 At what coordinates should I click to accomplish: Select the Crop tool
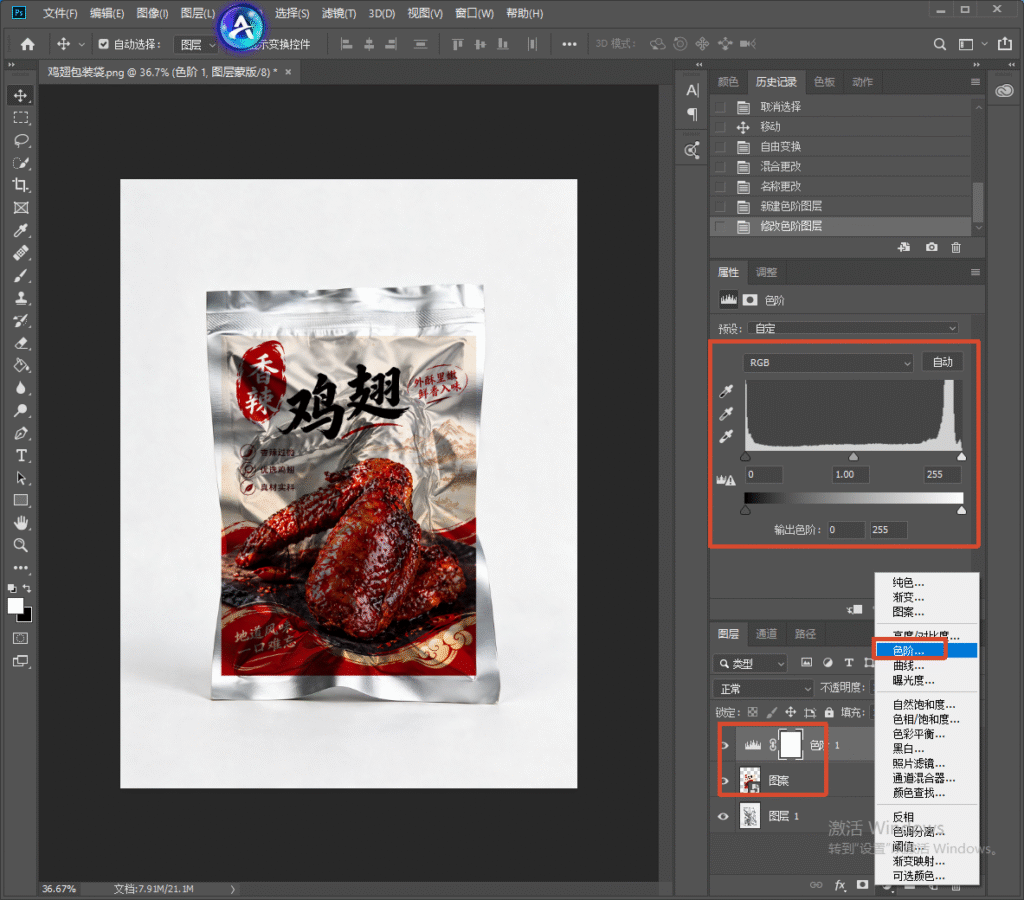21,185
